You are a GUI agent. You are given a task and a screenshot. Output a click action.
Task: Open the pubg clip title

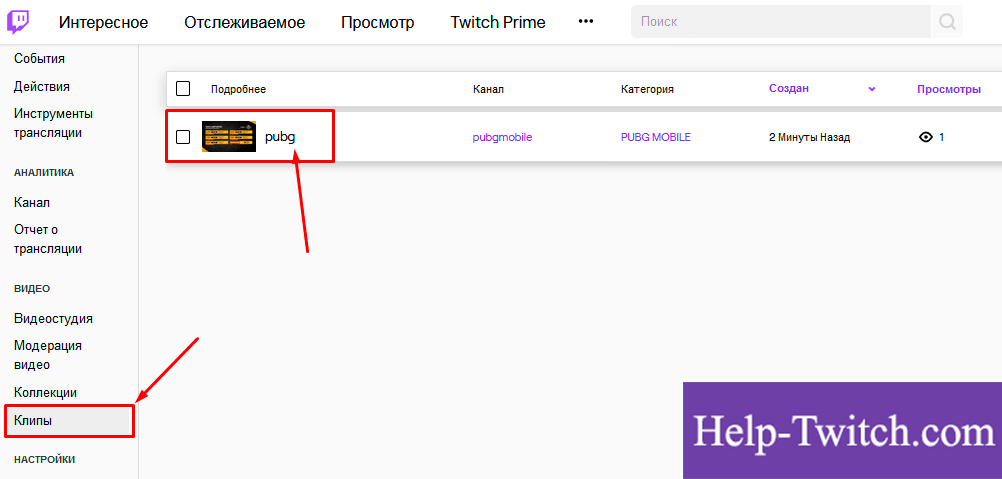tap(281, 137)
